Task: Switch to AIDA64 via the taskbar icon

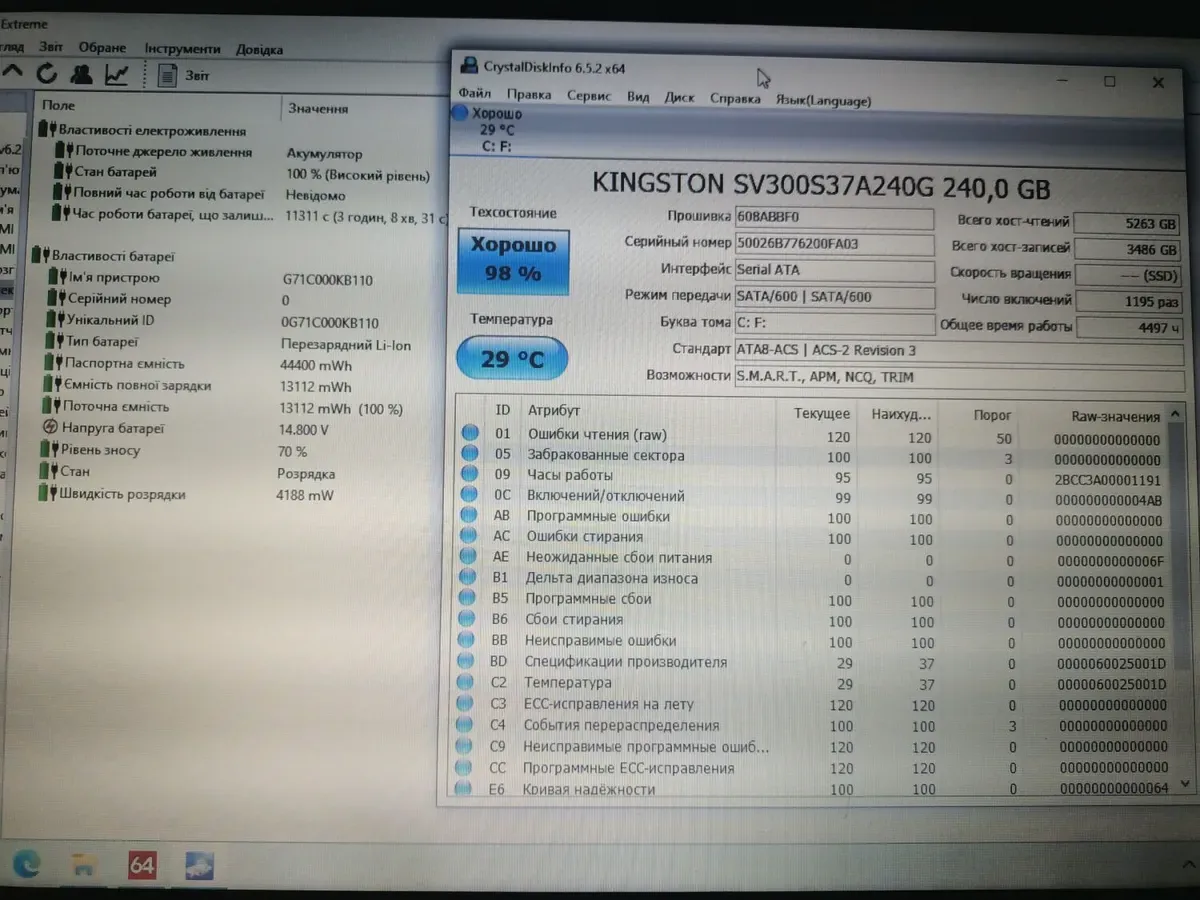Action: coord(142,864)
